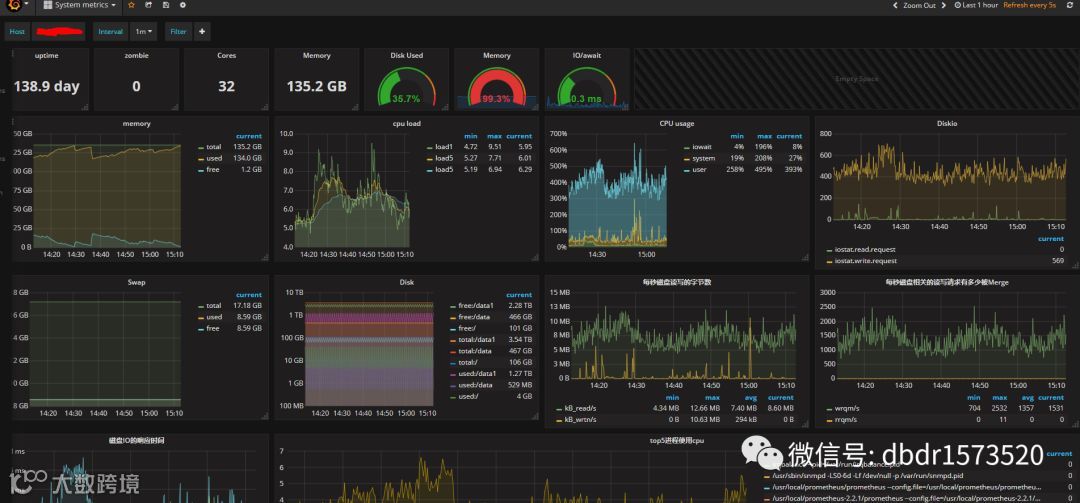The width and height of the screenshot is (1080, 503).
Task: Toggle system series in CPU usage legend
Action: tap(703, 158)
